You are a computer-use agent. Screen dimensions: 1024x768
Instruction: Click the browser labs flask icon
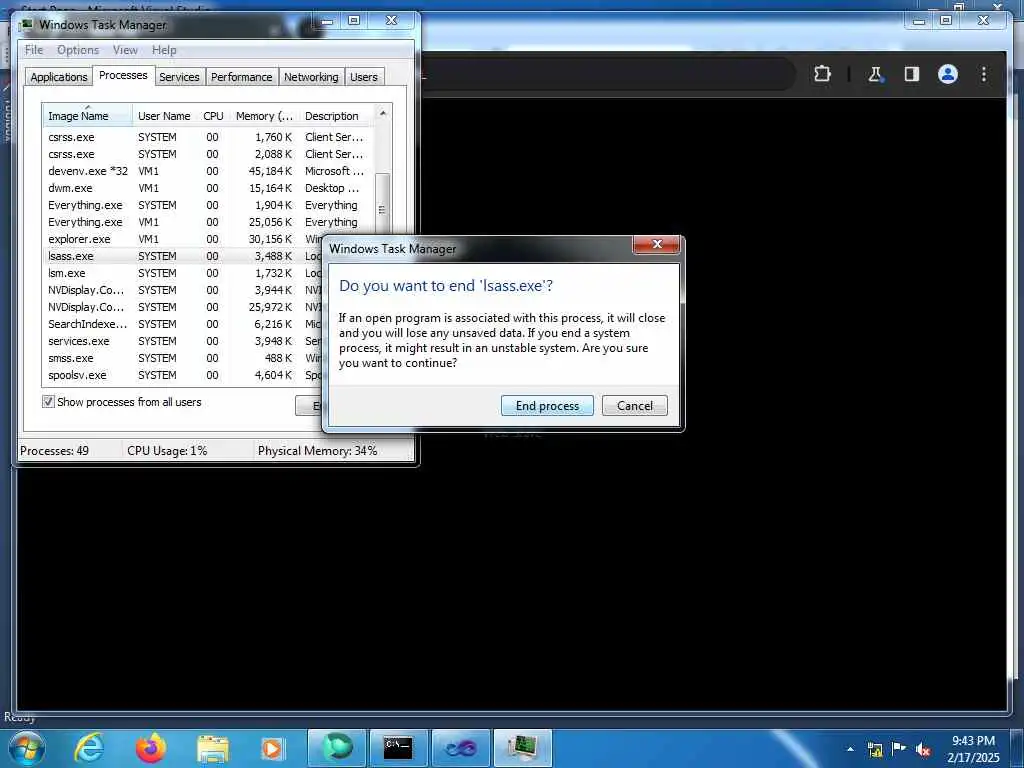click(x=875, y=74)
